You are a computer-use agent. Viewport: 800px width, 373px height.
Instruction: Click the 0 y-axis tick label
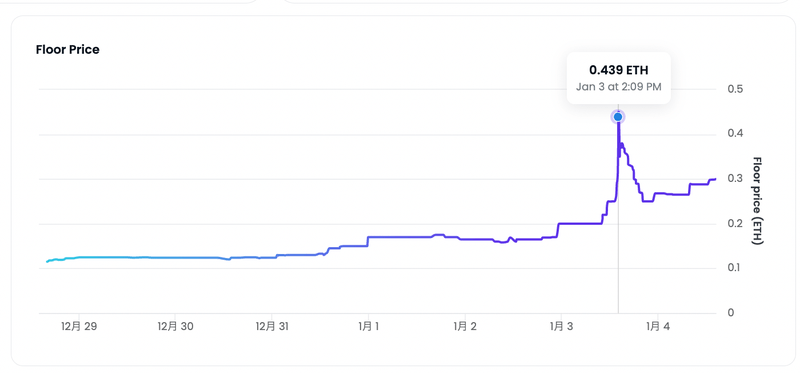(x=730, y=313)
